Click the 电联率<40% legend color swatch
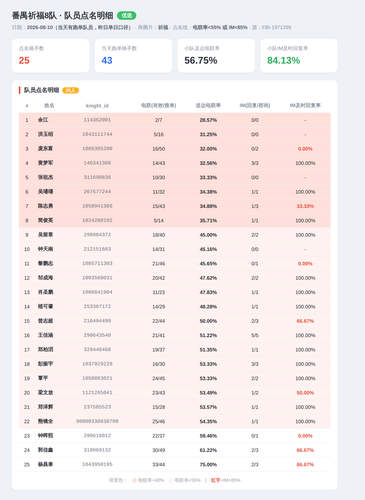 pos(134,480)
